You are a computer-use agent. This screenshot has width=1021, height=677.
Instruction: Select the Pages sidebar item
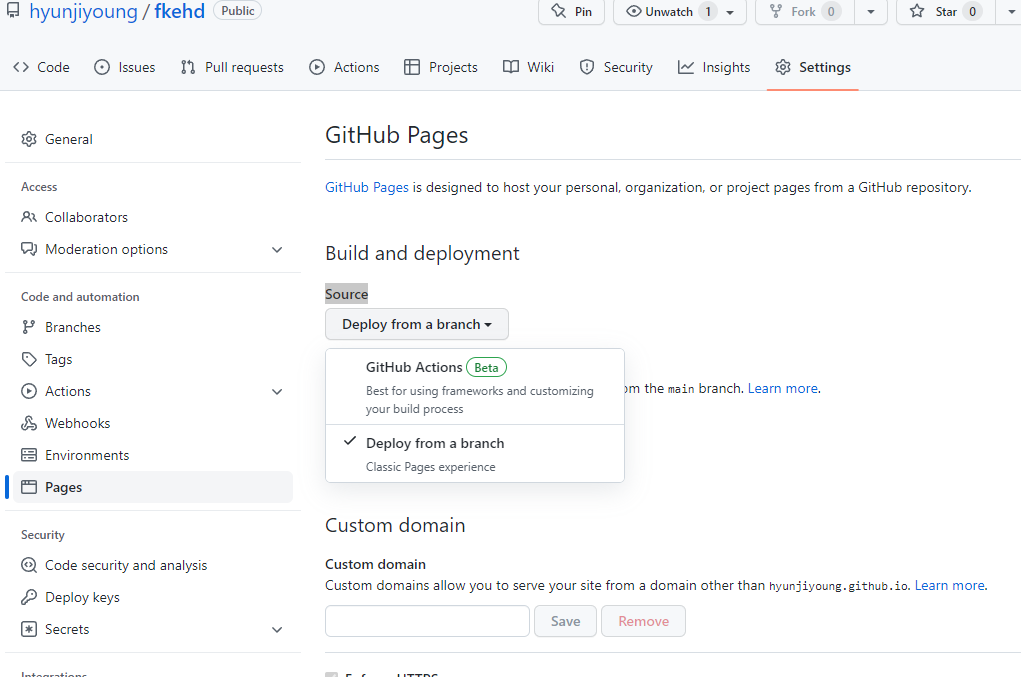(153, 487)
